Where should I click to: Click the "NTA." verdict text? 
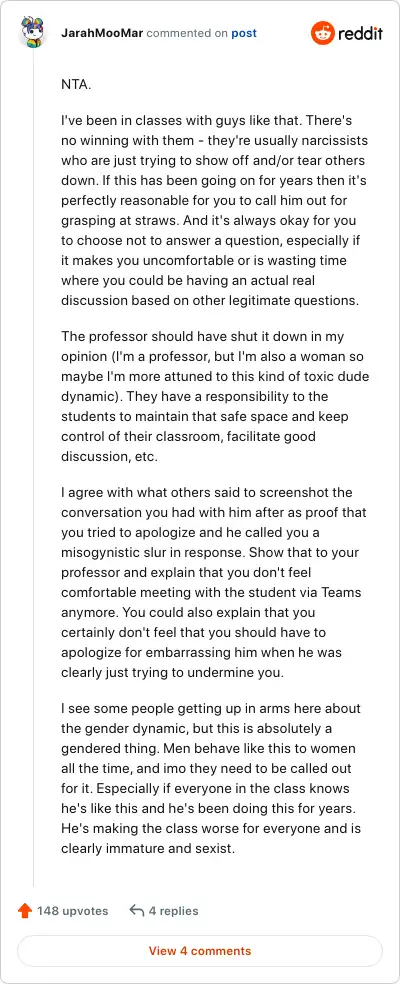point(76,85)
